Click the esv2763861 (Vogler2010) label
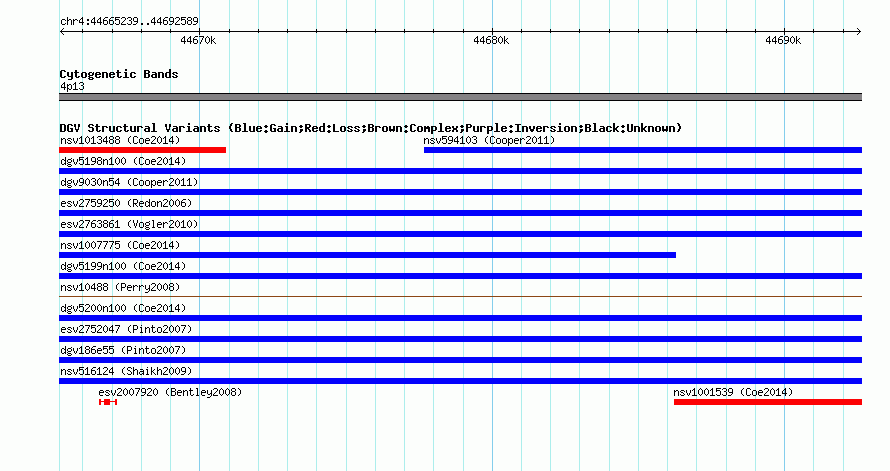 pos(129,224)
